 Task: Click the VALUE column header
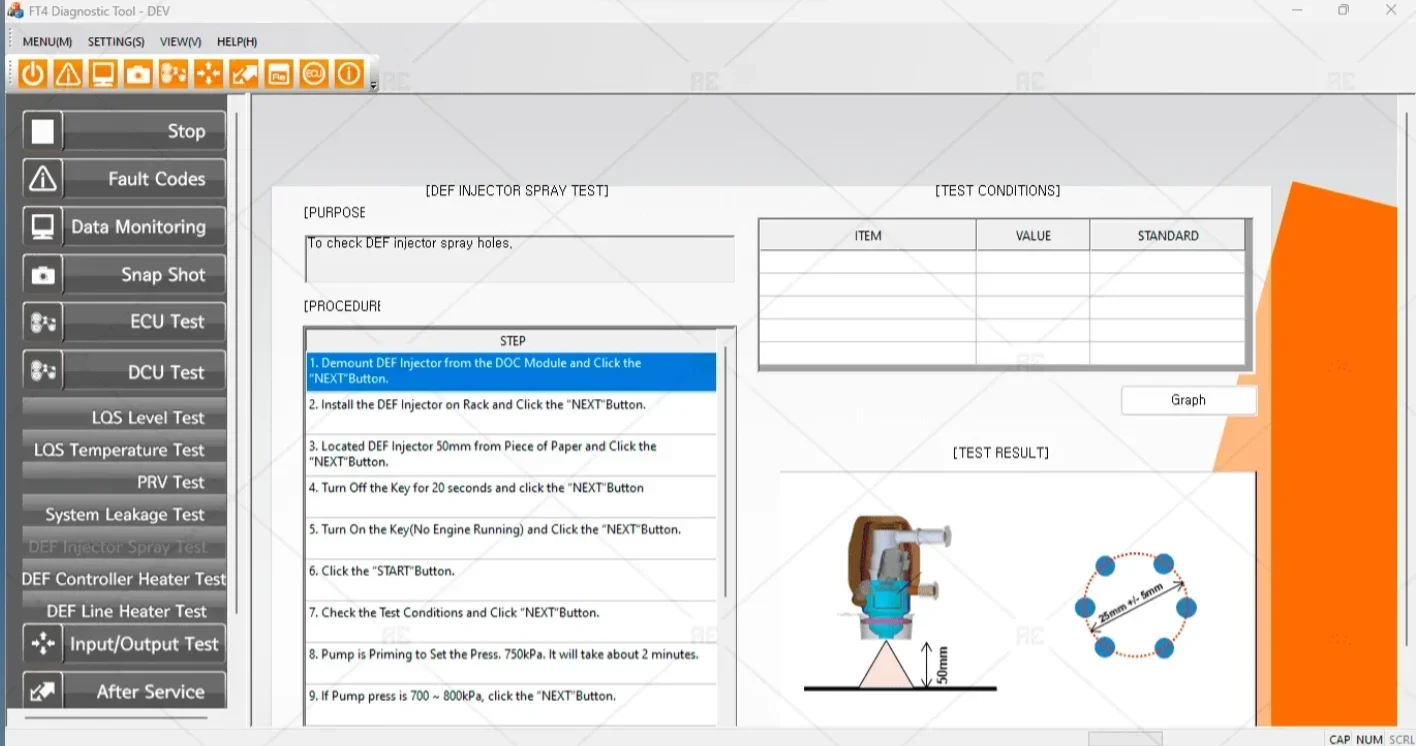pyautogui.click(x=1033, y=236)
